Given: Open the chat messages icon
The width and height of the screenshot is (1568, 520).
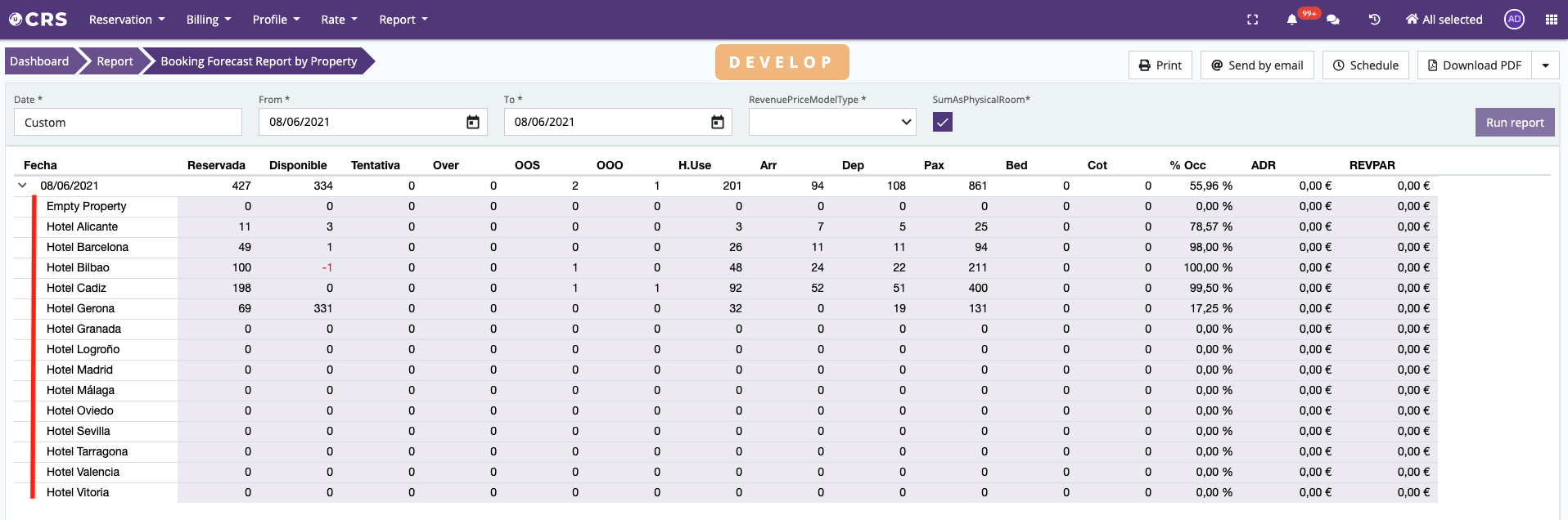Looking at the screenshot, I should [x=1333, y=20].
